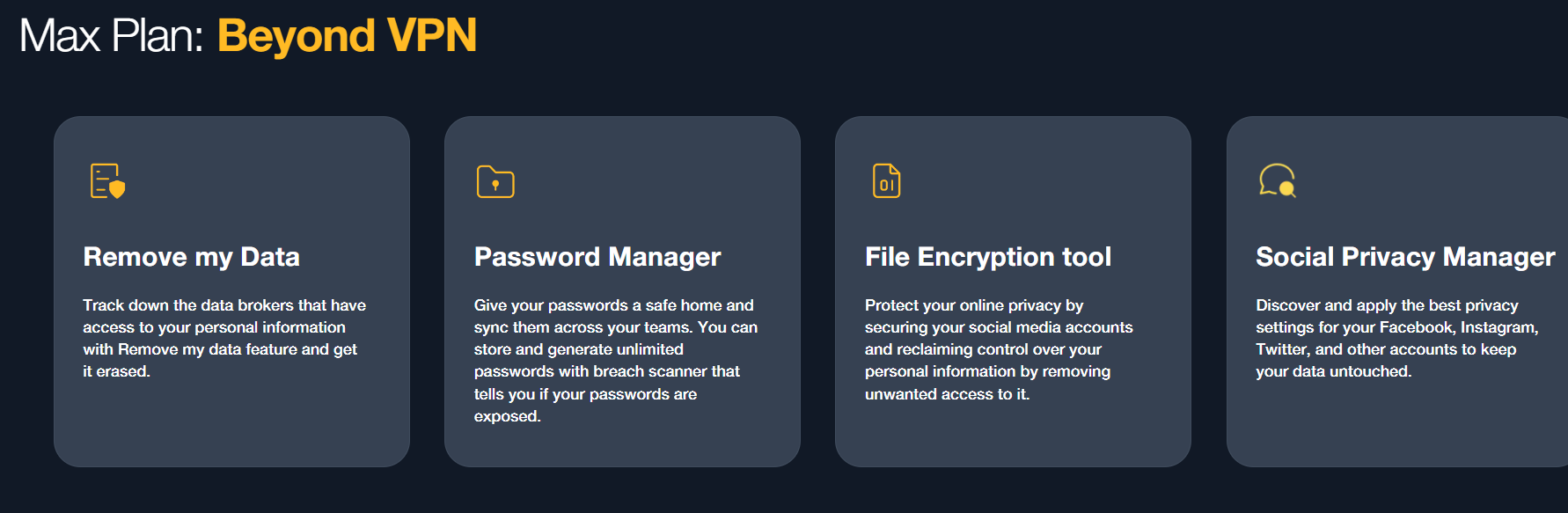Open the Remove my Data card description
The height and width of the screenshot is (513, 1568).
pyautogui.click(x=224, y=338)
